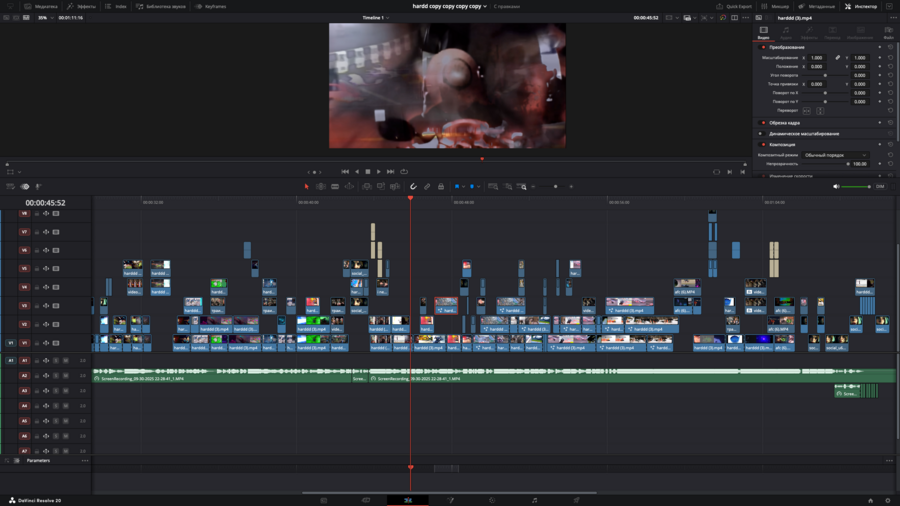900x506 pixels.
Task: Open the Композитный режим dropdown
Action: 836,155
